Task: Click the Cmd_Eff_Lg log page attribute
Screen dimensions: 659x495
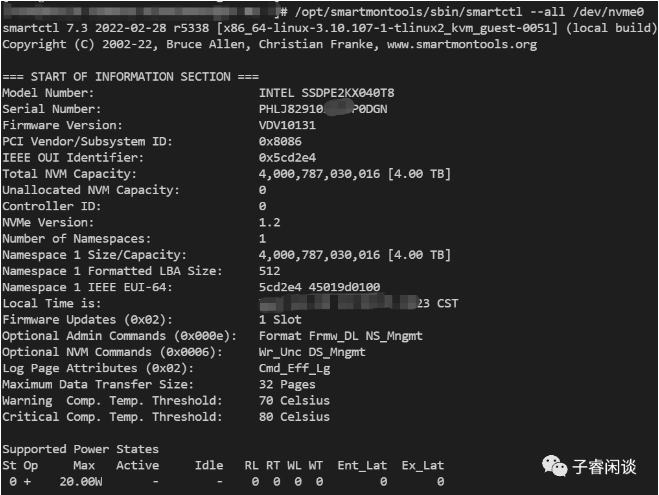Action: tap(295, 369)
